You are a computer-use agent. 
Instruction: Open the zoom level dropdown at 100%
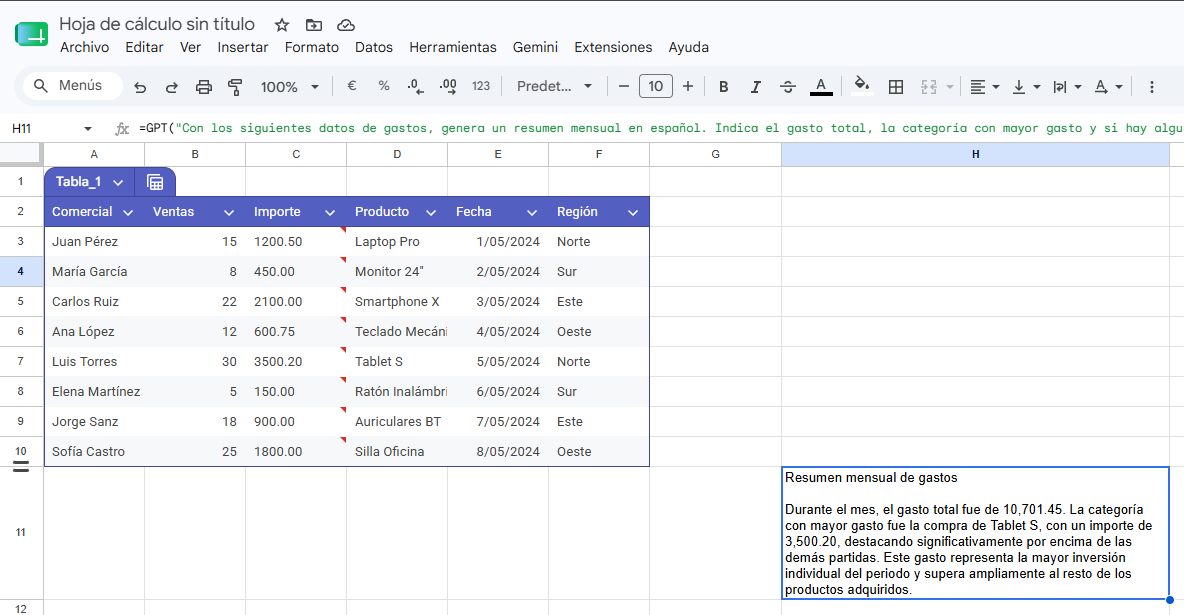pos(290,87)
